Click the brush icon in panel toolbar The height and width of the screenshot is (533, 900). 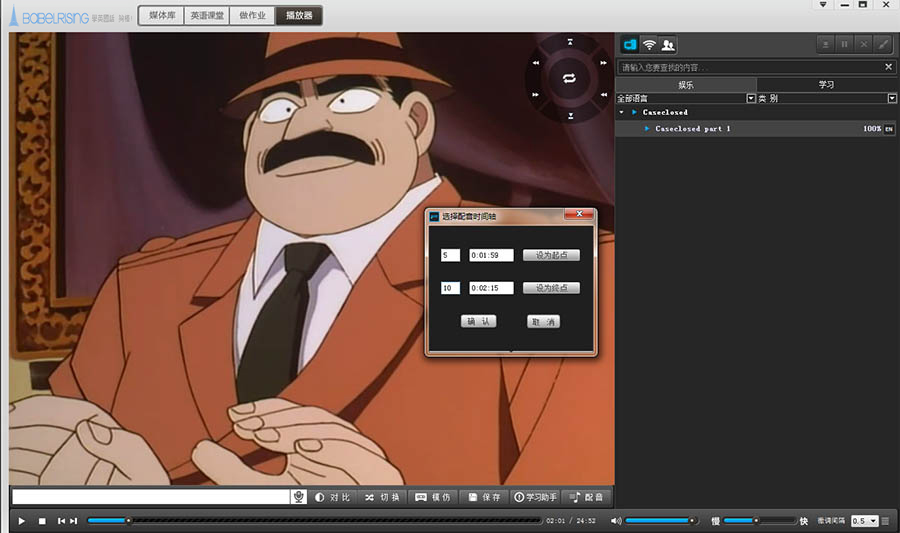[883, 44]
